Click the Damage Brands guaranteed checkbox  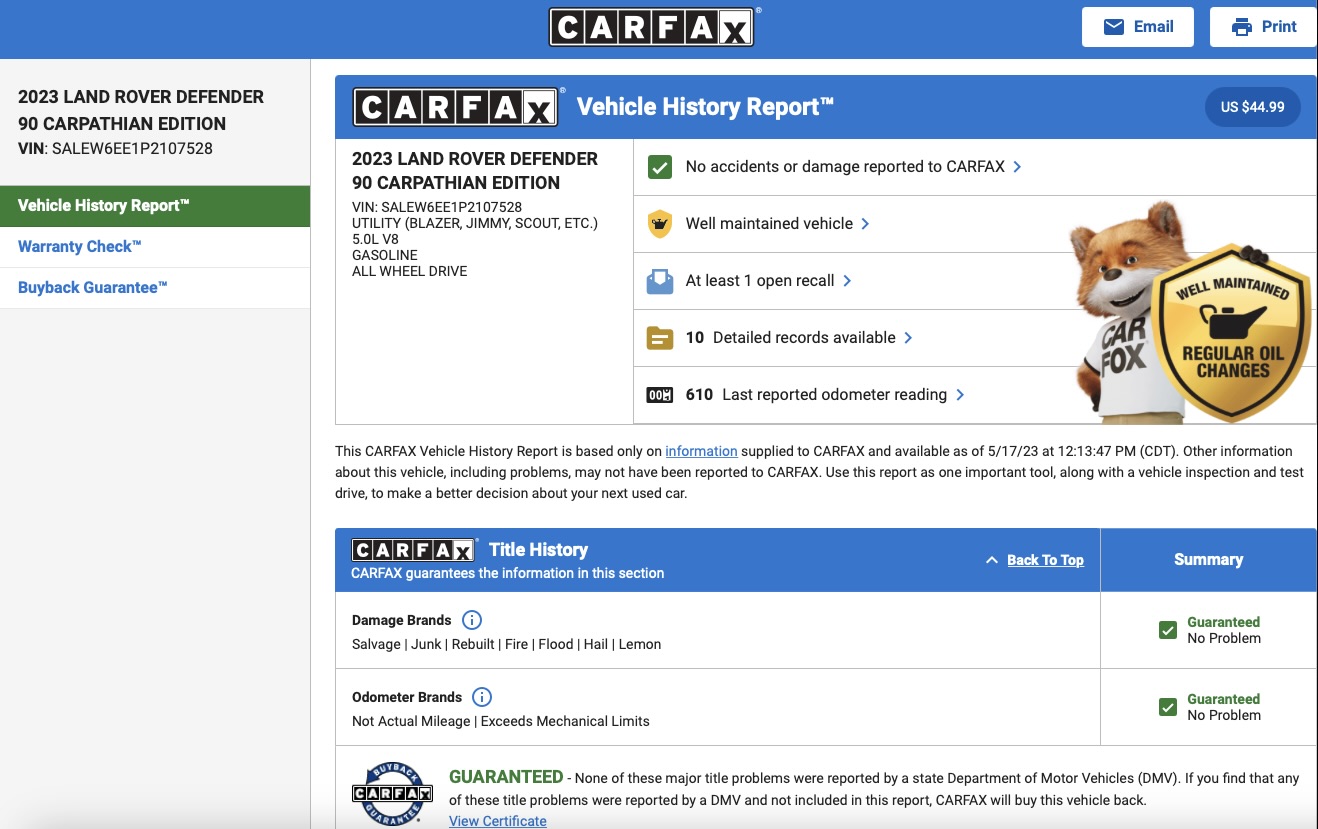pyautogui.click(x=1167, y=630)
